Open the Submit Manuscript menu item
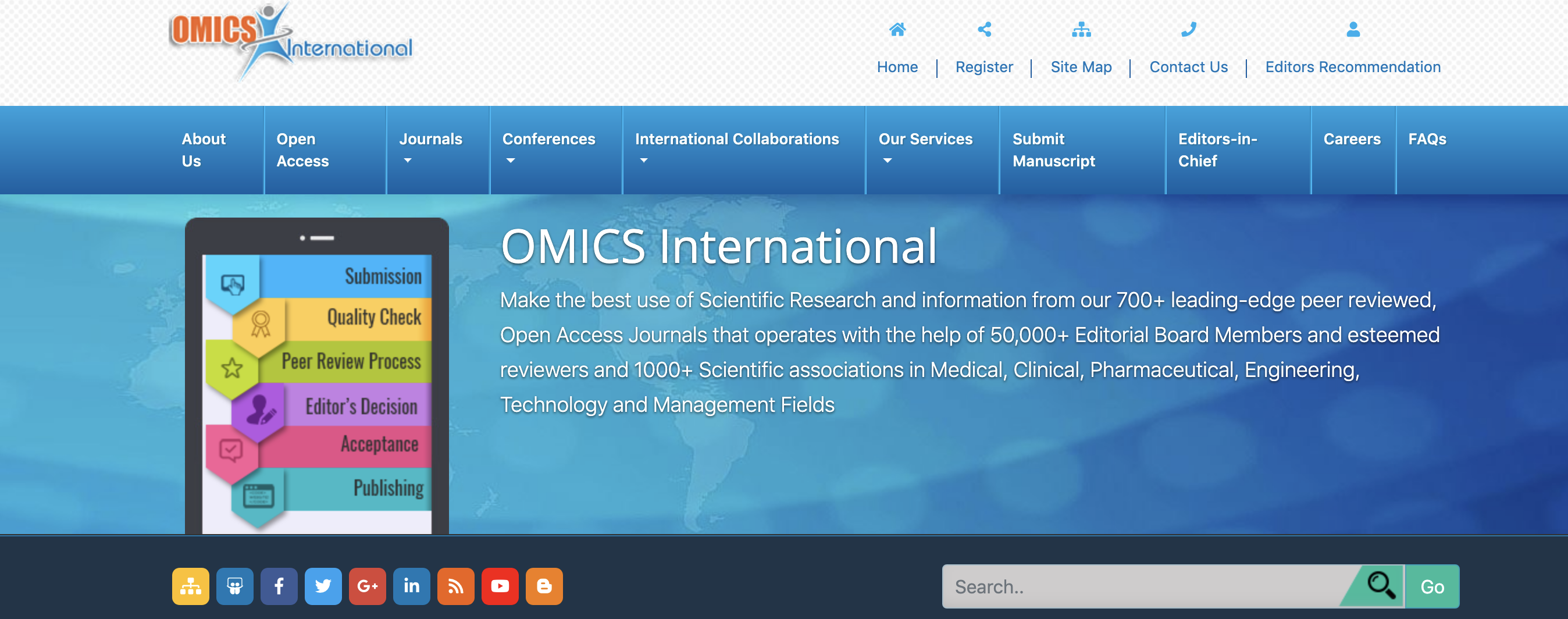This screenshot has height=619, width=1568. pos(1054,150)
